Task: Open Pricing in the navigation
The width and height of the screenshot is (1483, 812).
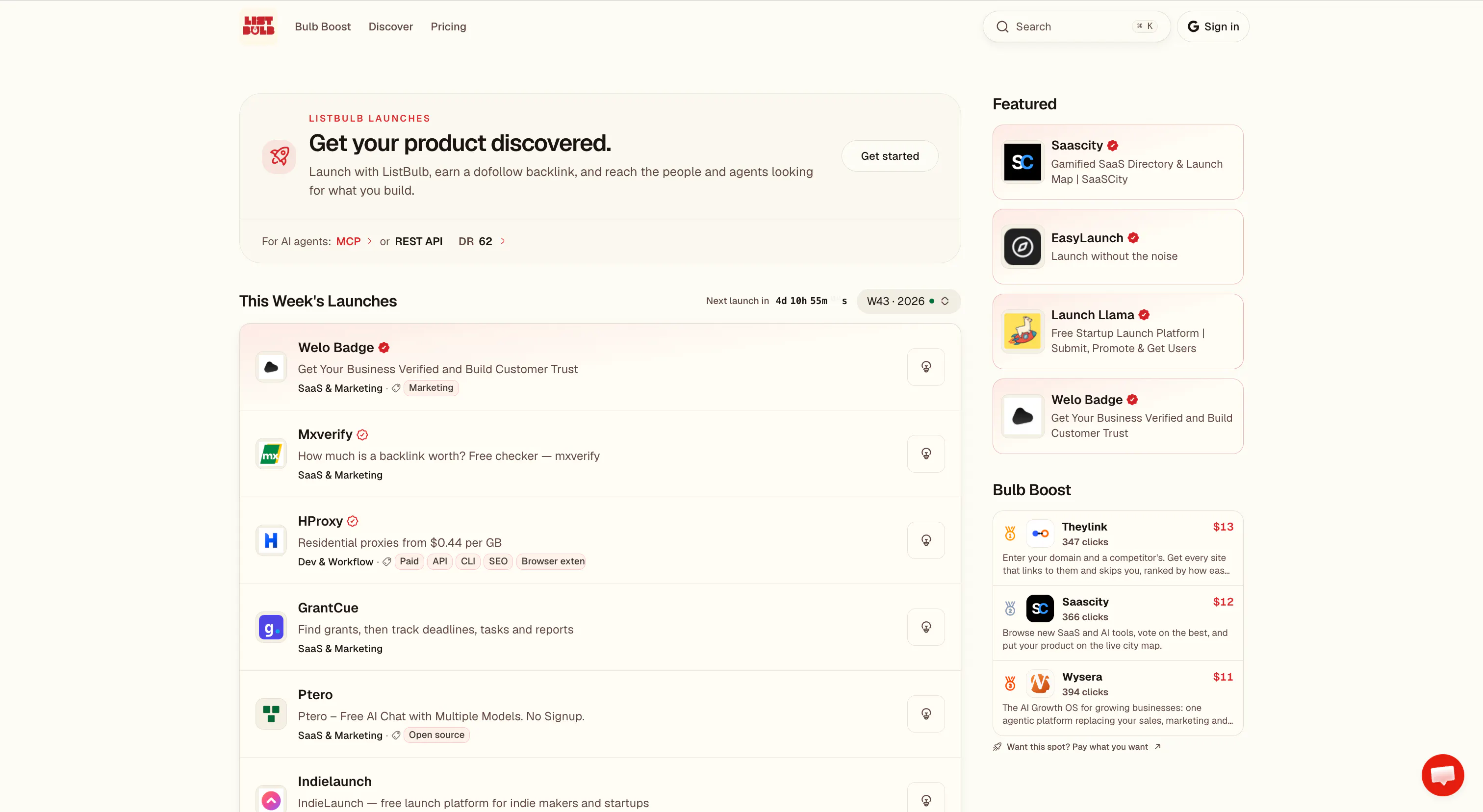Action: [x=448, y=26]
